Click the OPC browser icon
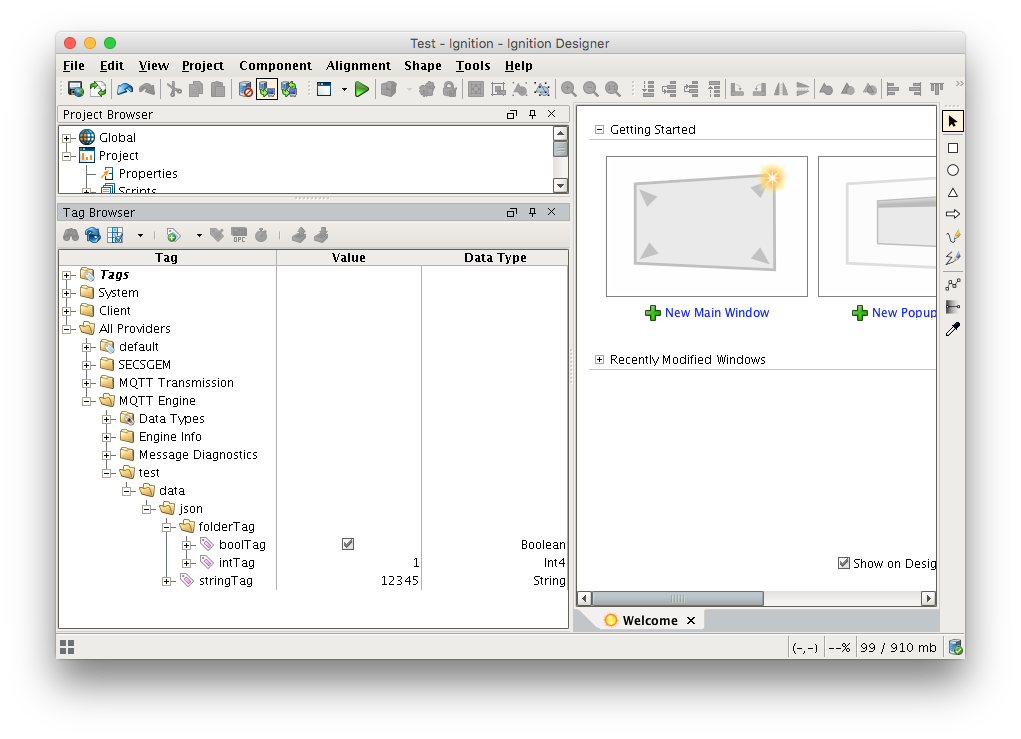Viewport: 1021px width, 739px height. [239, 235]
